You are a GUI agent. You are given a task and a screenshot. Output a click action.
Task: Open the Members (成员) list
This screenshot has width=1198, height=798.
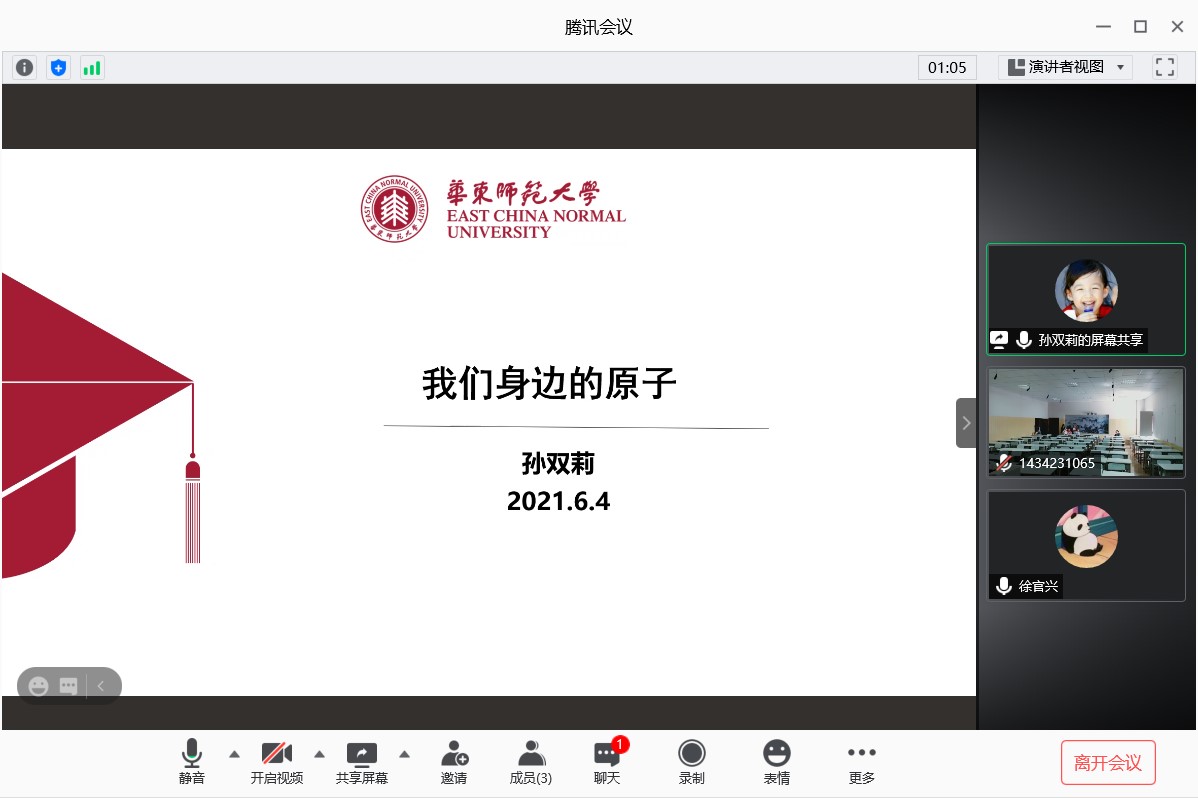531,762
